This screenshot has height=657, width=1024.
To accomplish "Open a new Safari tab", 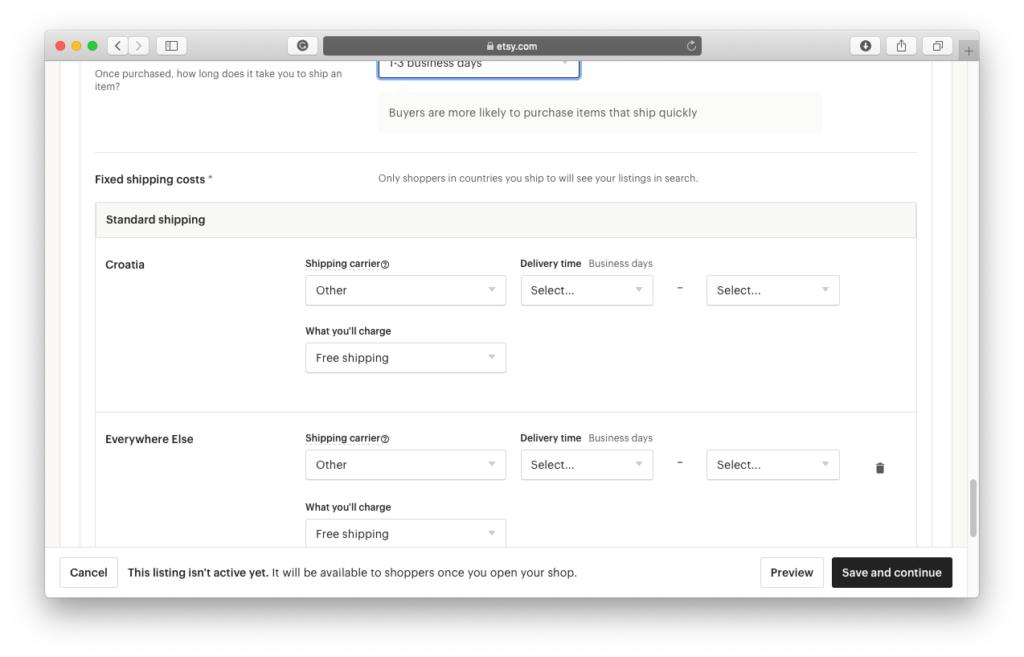I will 968,50.
